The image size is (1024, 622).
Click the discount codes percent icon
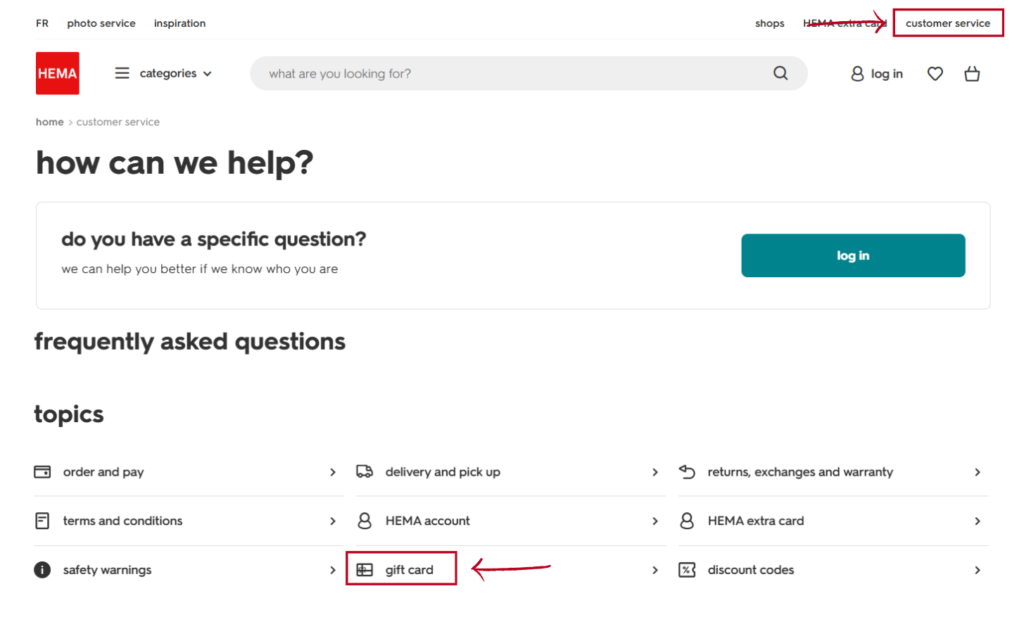coord(687,570)
